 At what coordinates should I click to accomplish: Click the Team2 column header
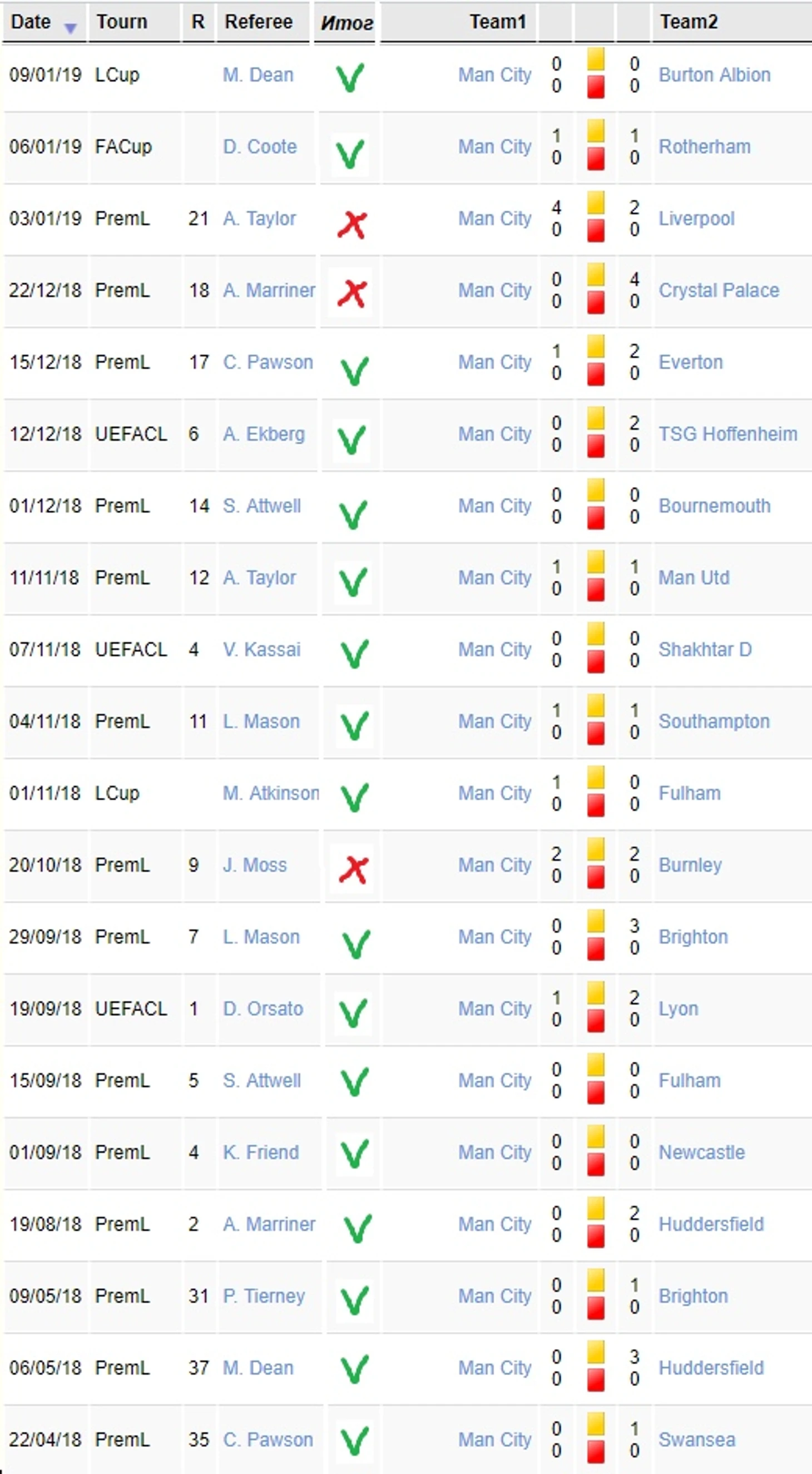point(689,22)
